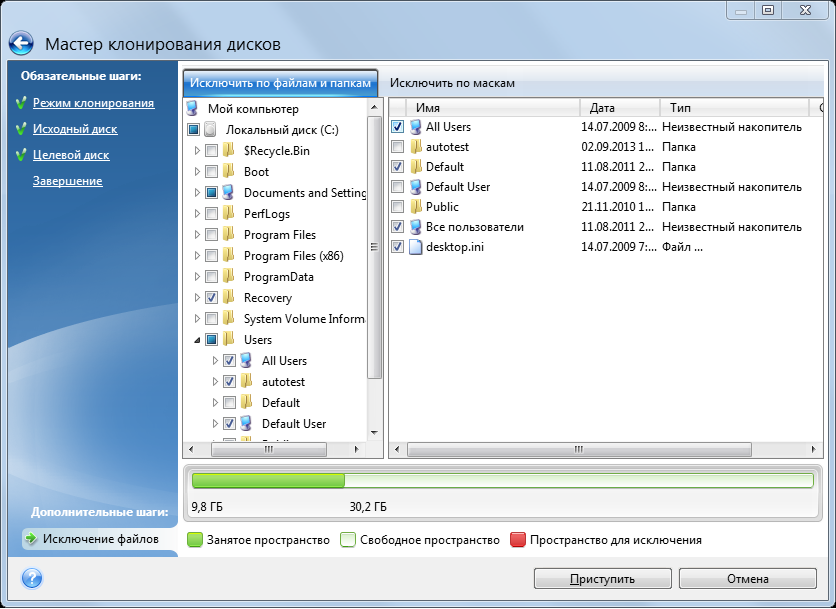Switch to the exclude by masks tab
Screen dimensions: 836x609
point(451,83)
